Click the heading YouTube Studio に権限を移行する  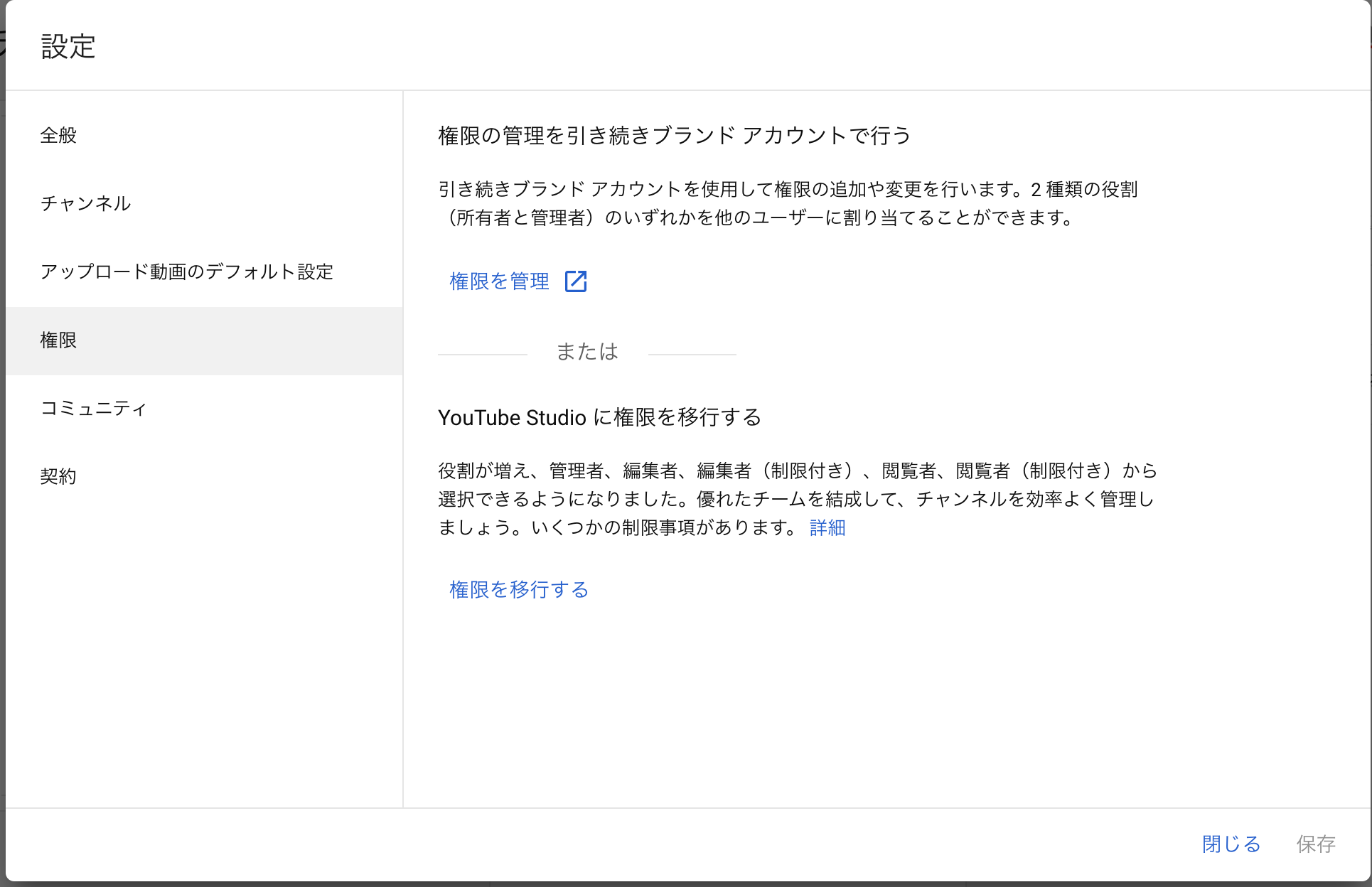tap(599, 417)
